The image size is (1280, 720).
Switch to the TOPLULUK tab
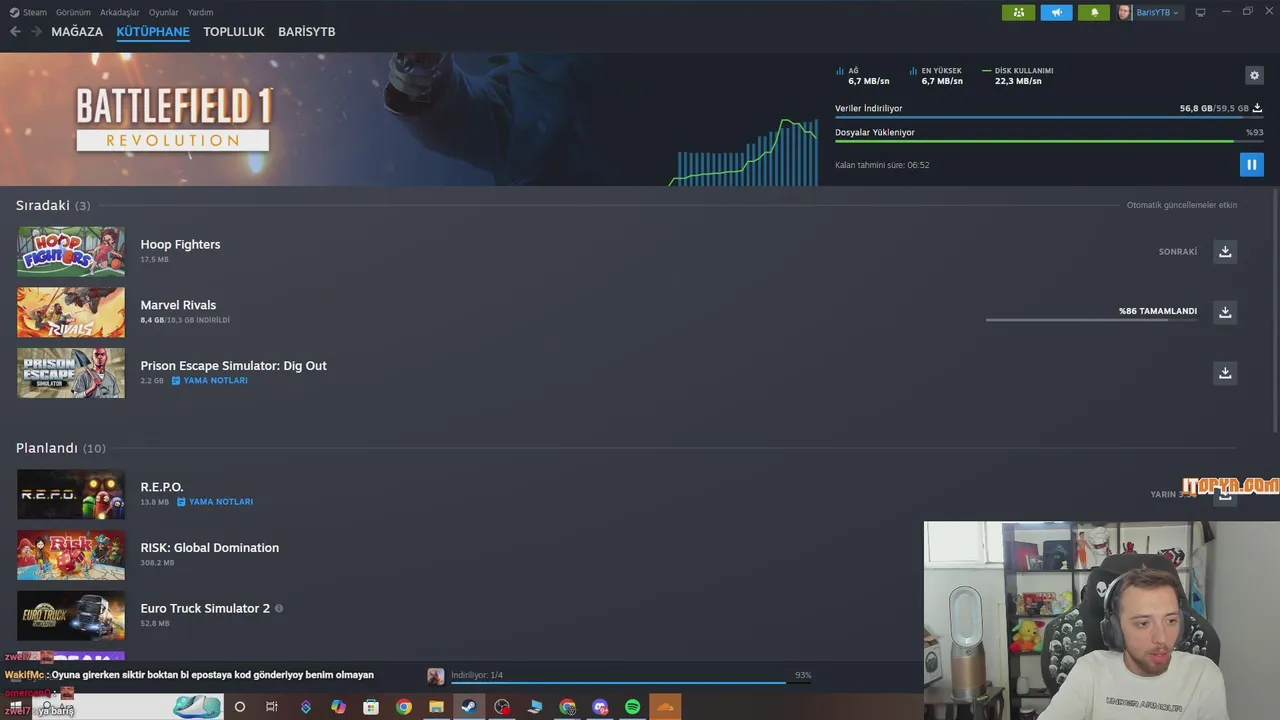pos(234,32)
